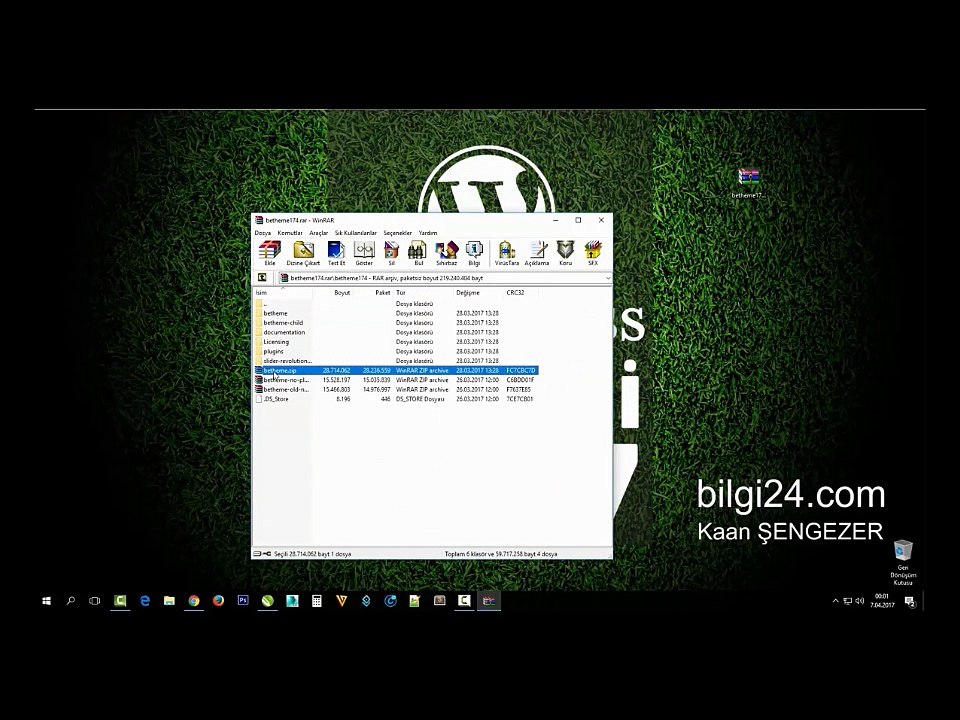Viewport: 960px width, 720px height.
Task: Open Calculator from the taskbar
Action: tap(317, 601)
